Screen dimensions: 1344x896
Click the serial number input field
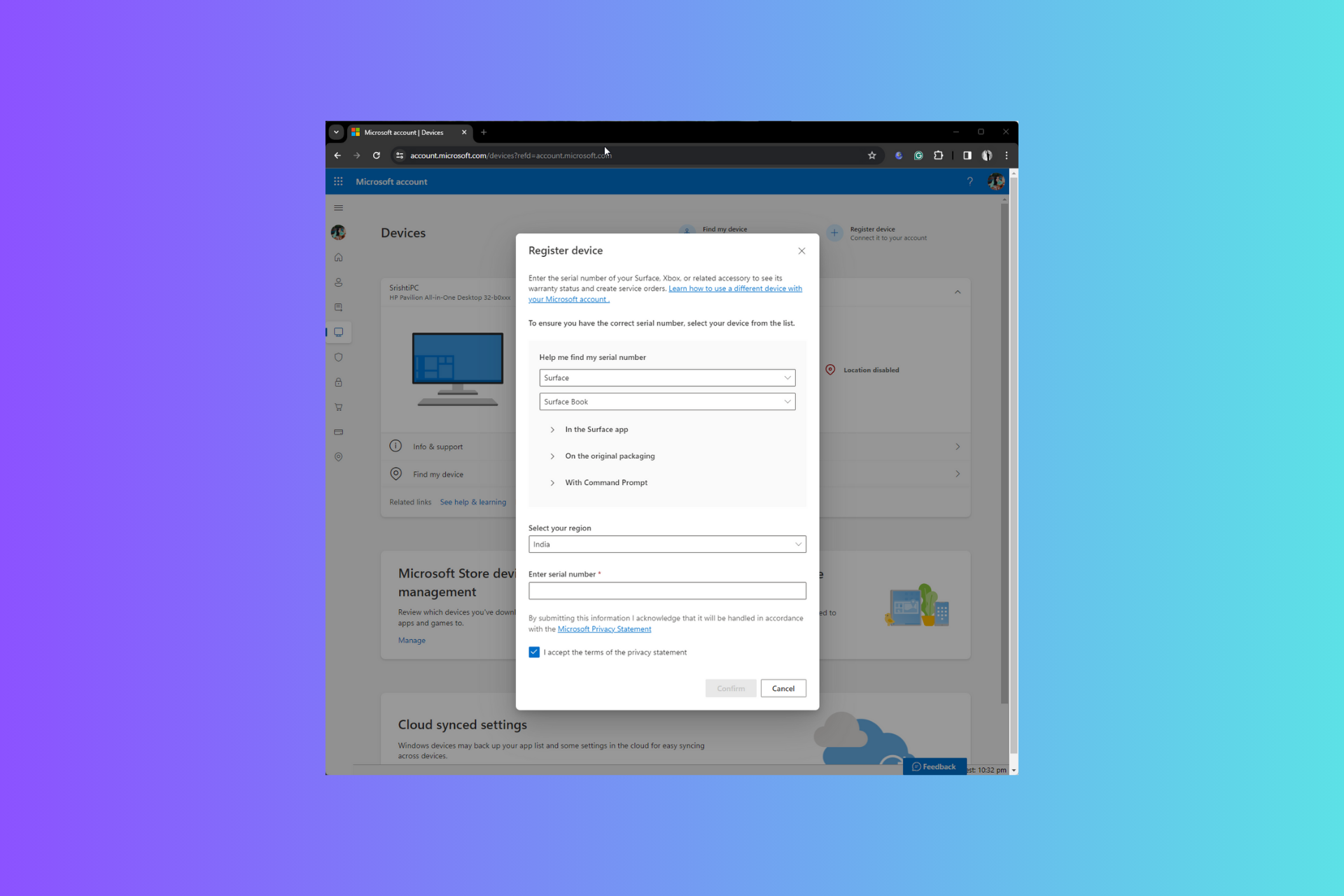pos(666,591)
